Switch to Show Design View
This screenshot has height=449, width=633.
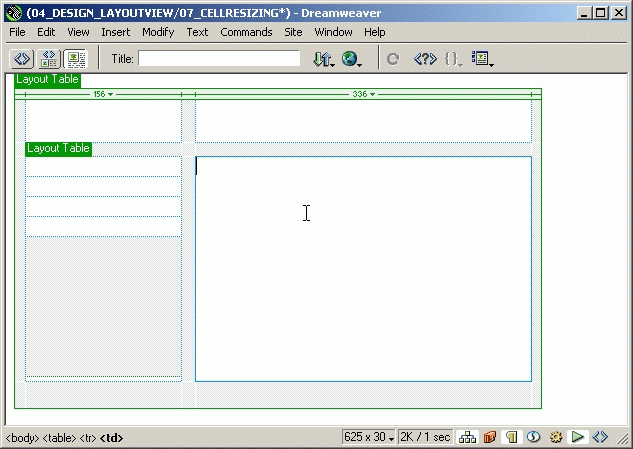[75, 59]
